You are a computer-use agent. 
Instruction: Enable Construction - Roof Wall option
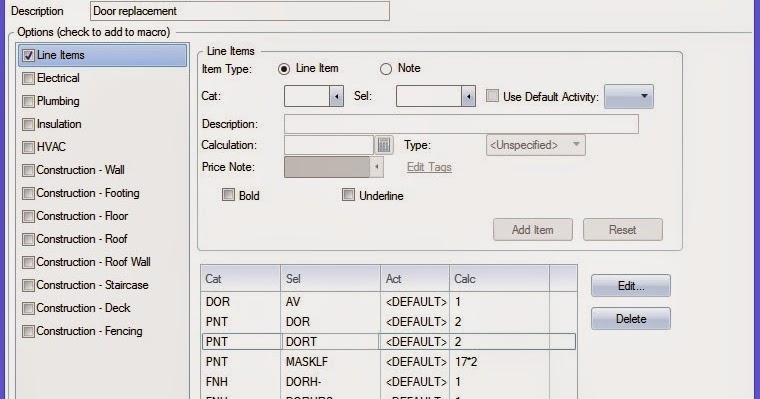[x=28, y=262]
